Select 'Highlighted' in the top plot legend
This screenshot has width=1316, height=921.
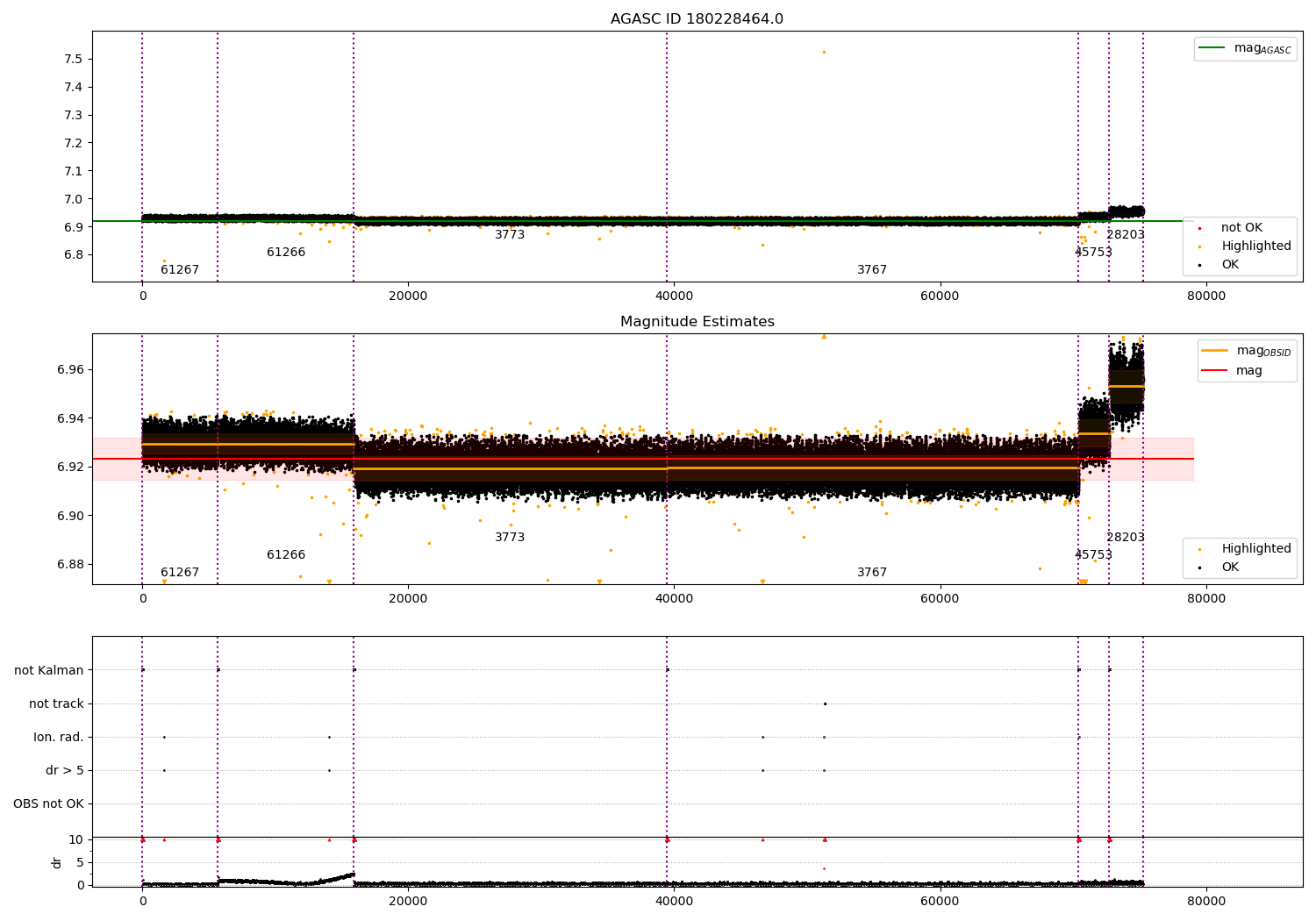point(1256,246)
